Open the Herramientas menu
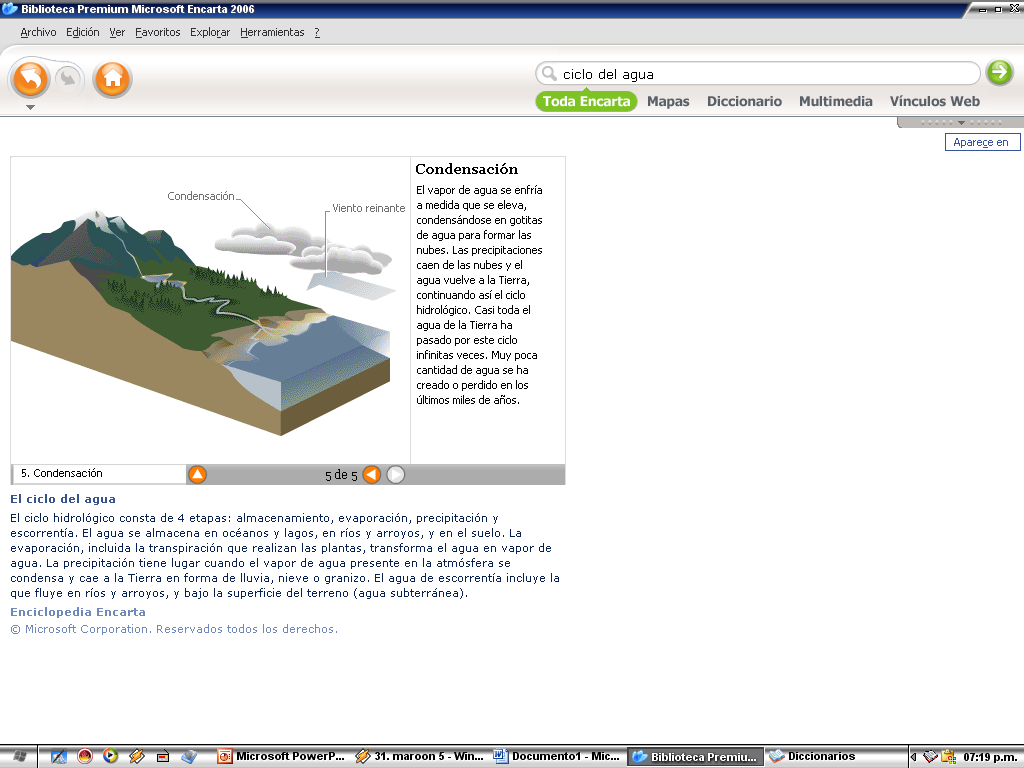 click(272, 32)
